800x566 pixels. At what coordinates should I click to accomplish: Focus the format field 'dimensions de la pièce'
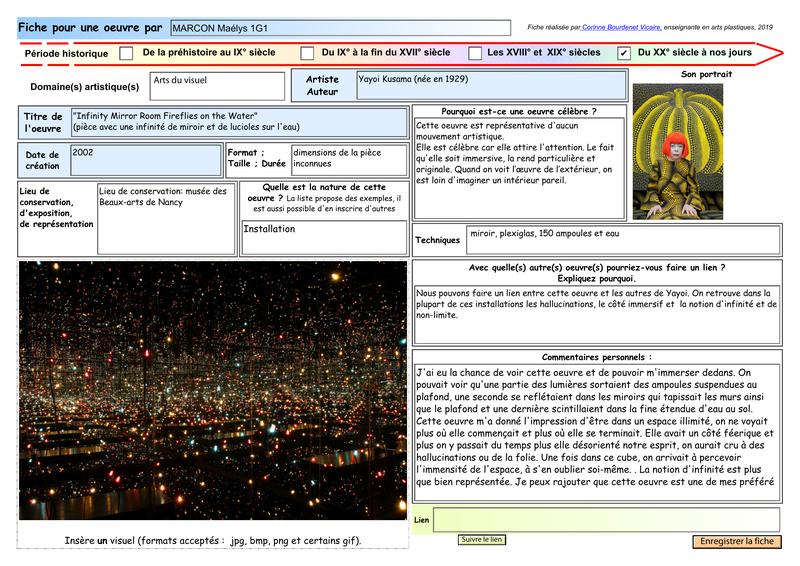coord(347,160)
